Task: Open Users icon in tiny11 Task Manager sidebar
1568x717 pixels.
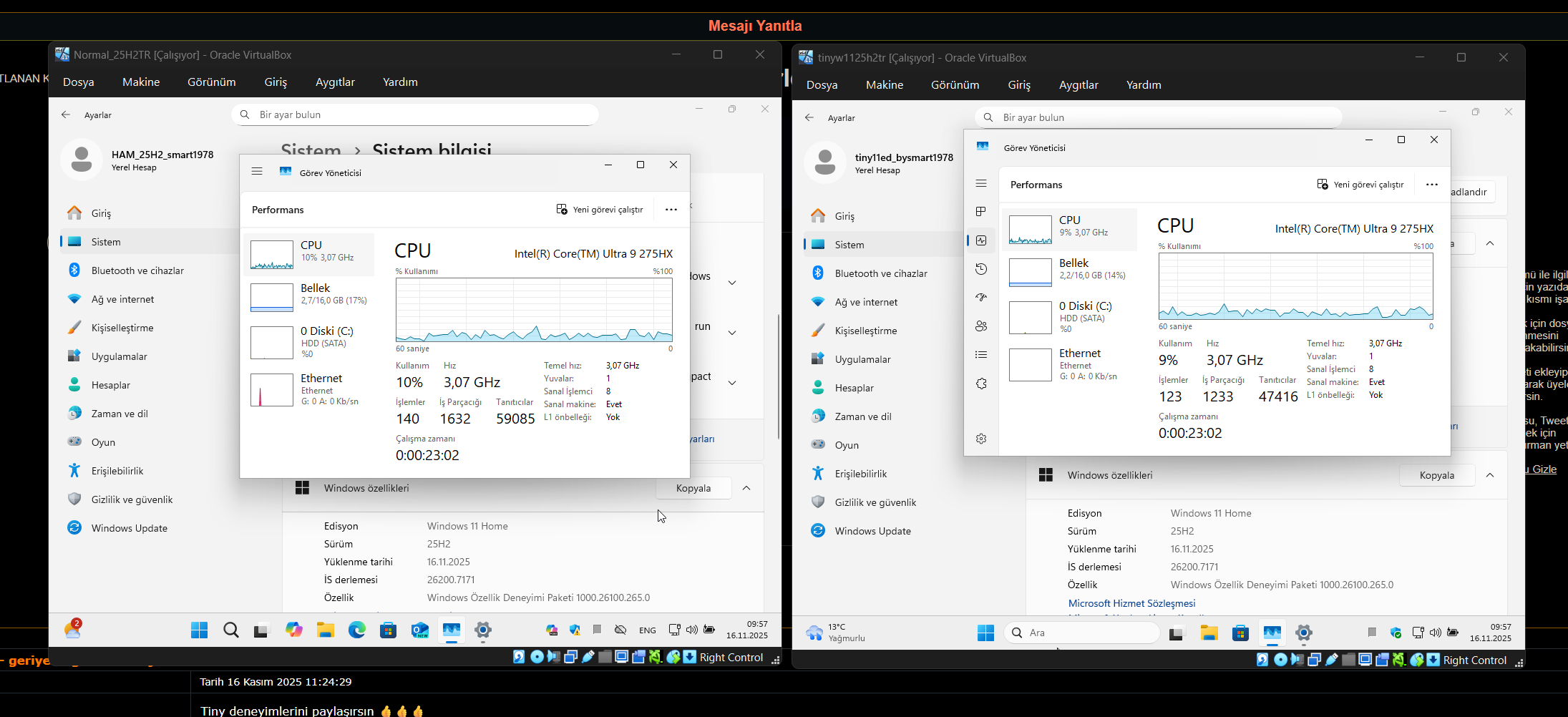Action: click(981, 326)
